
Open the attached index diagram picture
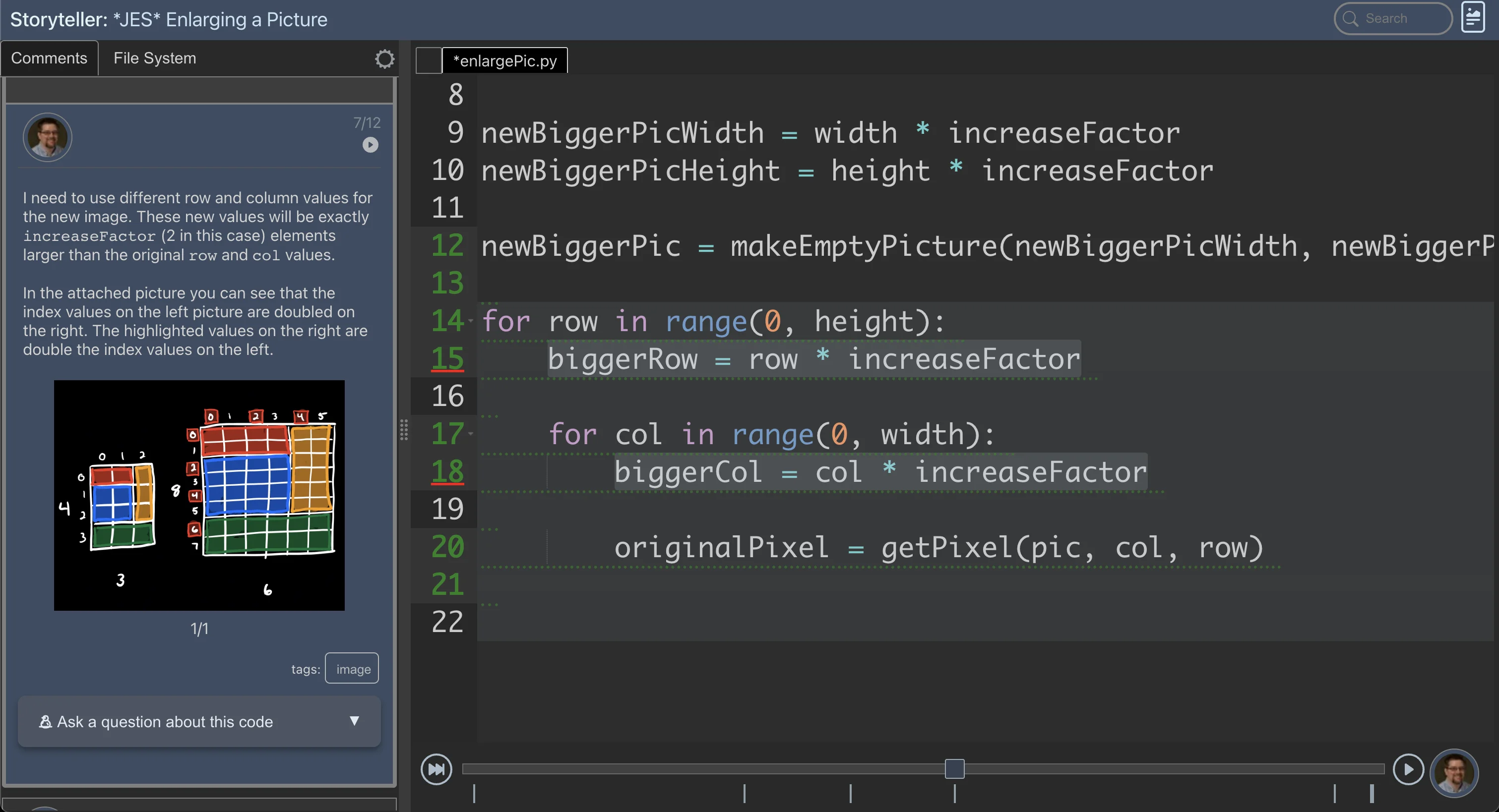[199, 495]
